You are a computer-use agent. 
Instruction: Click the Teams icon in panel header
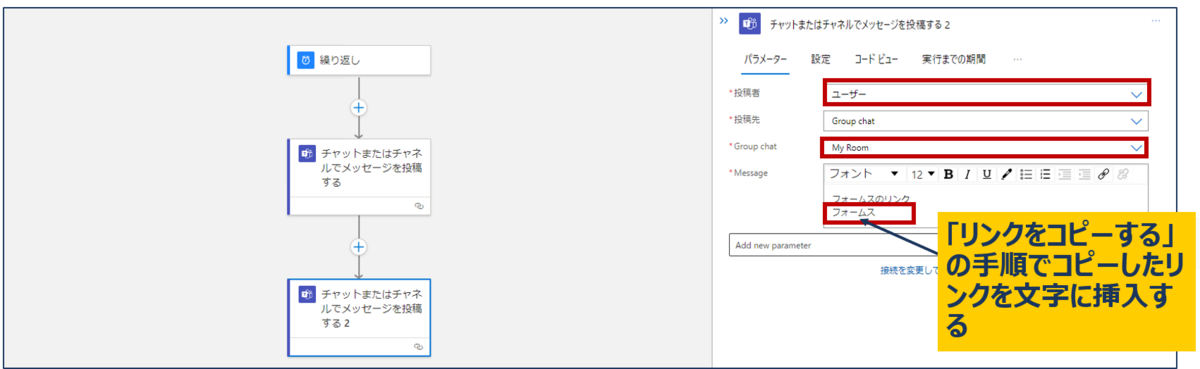(749, 24)
